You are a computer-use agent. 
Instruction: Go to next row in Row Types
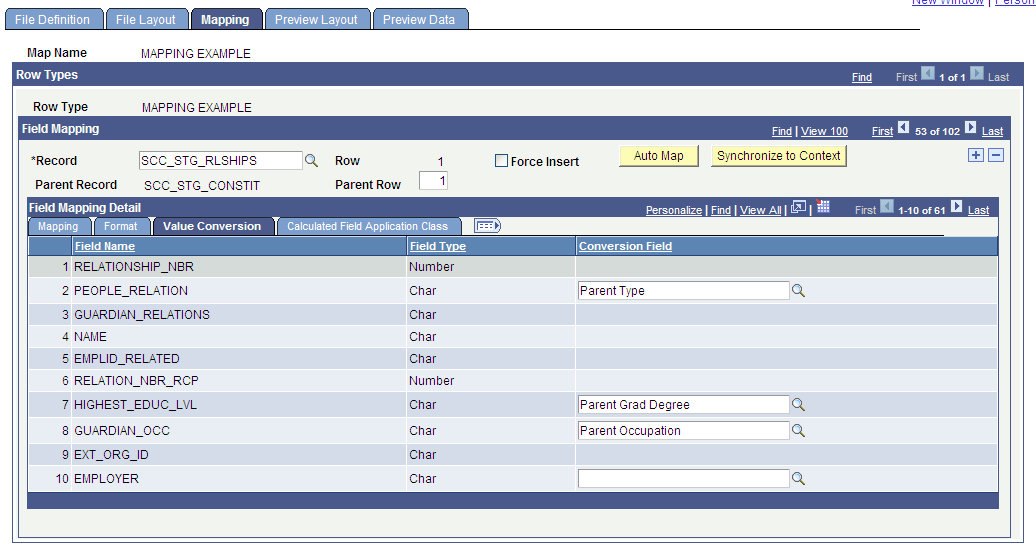(977, 73)
